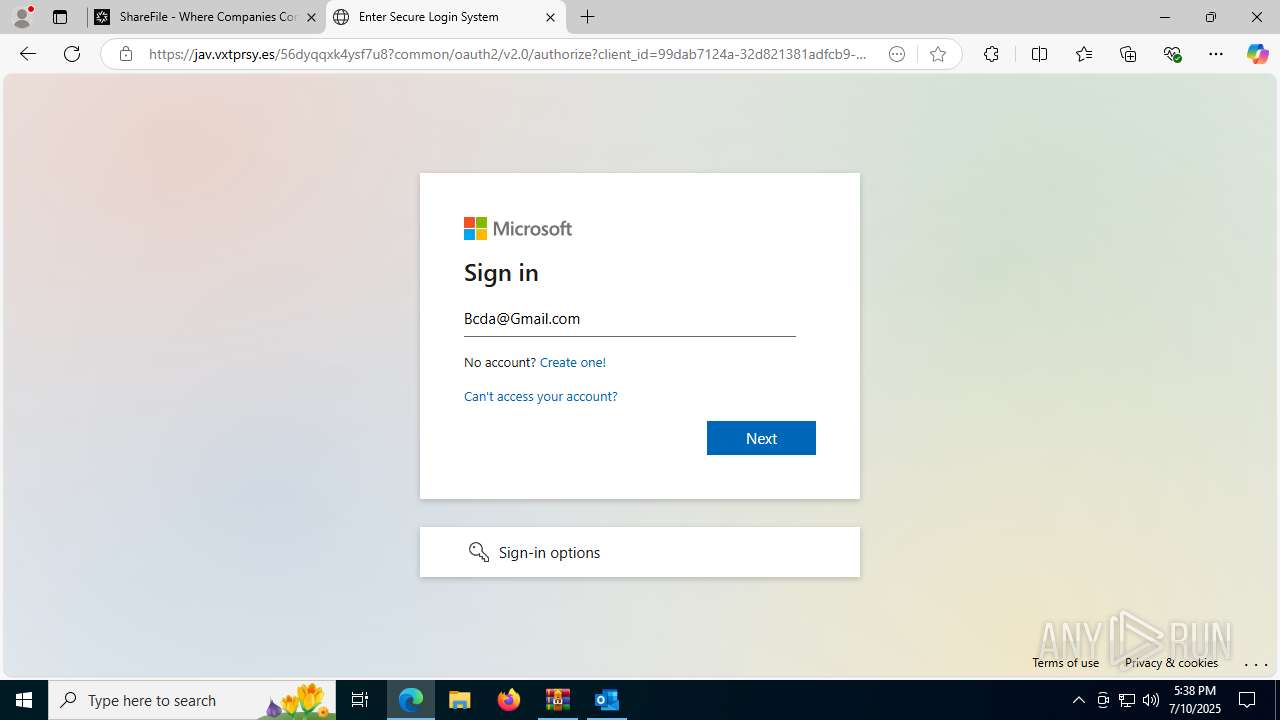Open File Explorer from taskbar
Image resolution: width=1280 pixels, height=720 pixels.
point(460,700)
